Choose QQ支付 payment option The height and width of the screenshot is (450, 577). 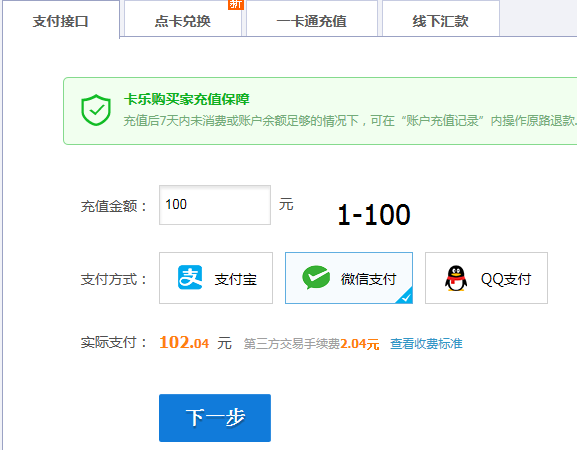[x=486, y=278]
